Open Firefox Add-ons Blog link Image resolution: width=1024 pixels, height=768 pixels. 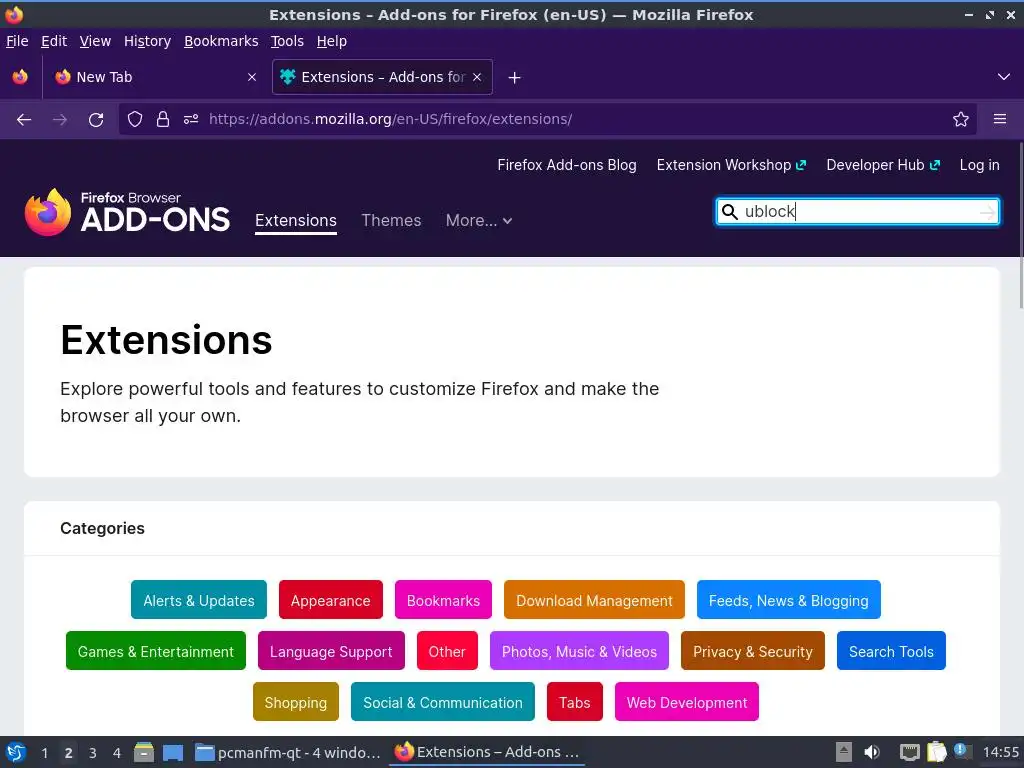(x=567, y=165)
